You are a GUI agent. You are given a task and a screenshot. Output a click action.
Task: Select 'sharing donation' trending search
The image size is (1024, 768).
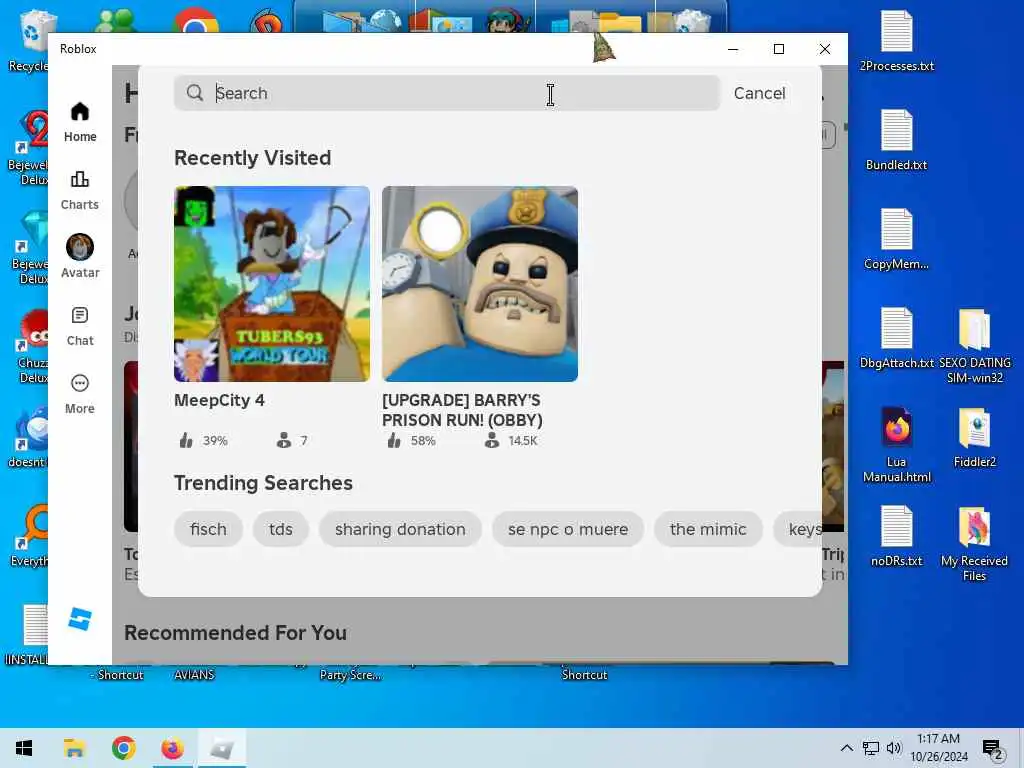click(x=400, y=529)
